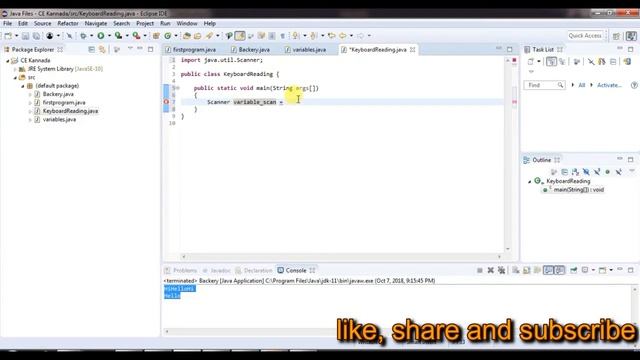Open the Navigate menu
Viewport: 640px width, 360px height.
(96, 24)
